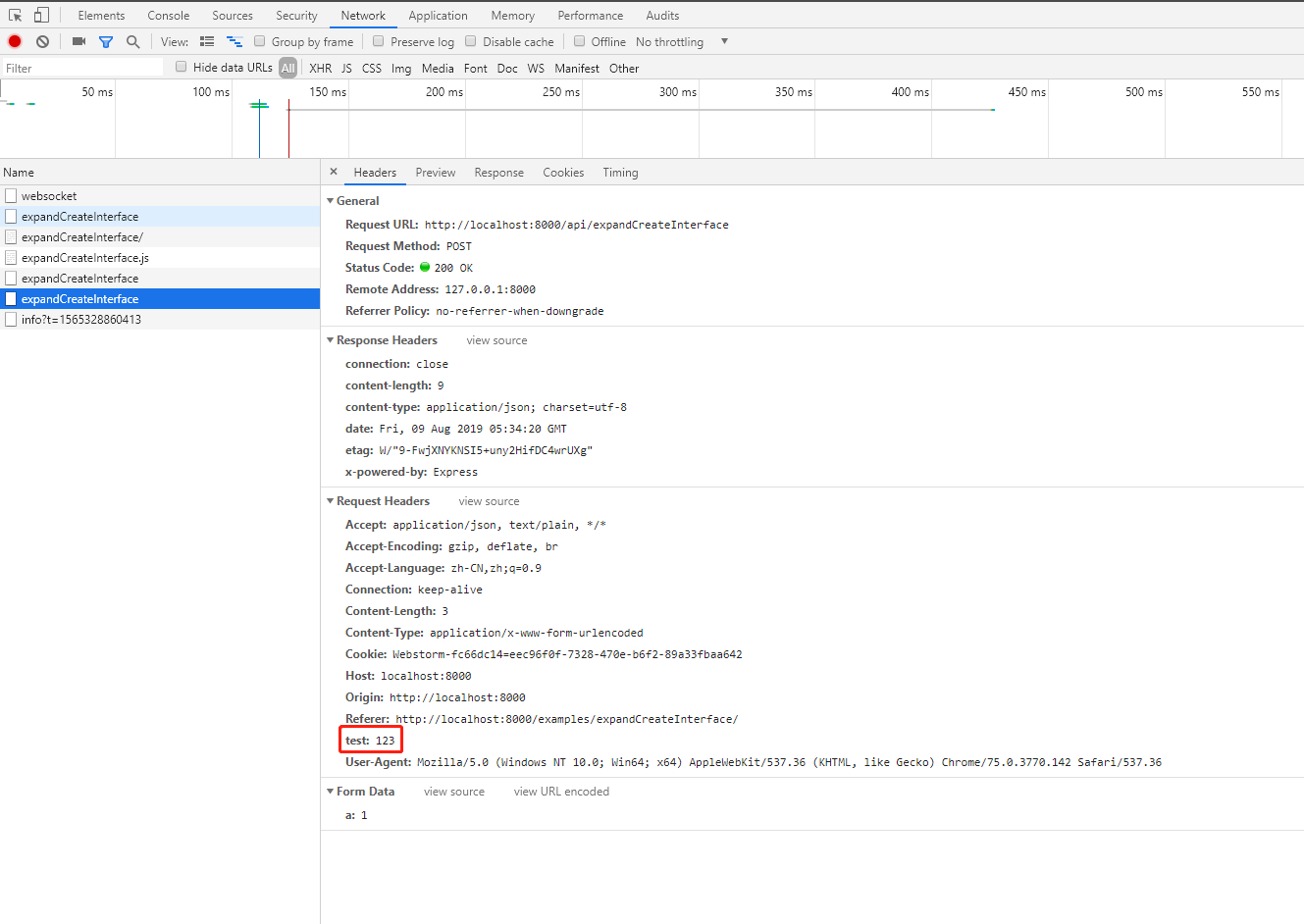
Task: Collapse the General section
Action: [330, 201]
